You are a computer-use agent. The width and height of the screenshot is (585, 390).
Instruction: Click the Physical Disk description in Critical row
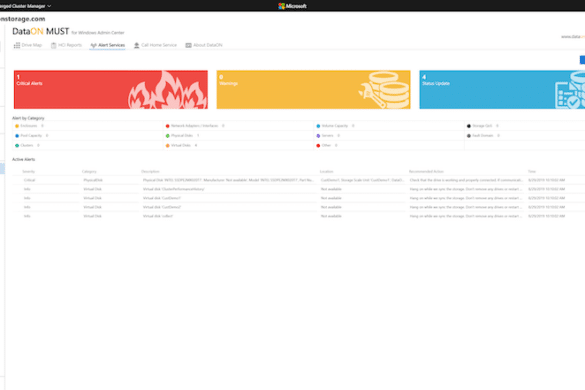(x=228, y=180)
